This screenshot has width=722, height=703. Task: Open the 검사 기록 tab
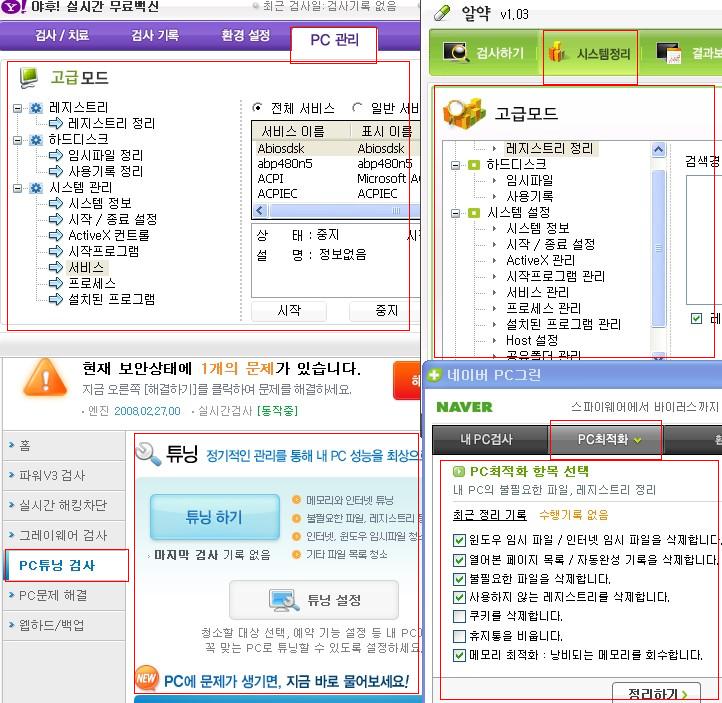[155, 35]
